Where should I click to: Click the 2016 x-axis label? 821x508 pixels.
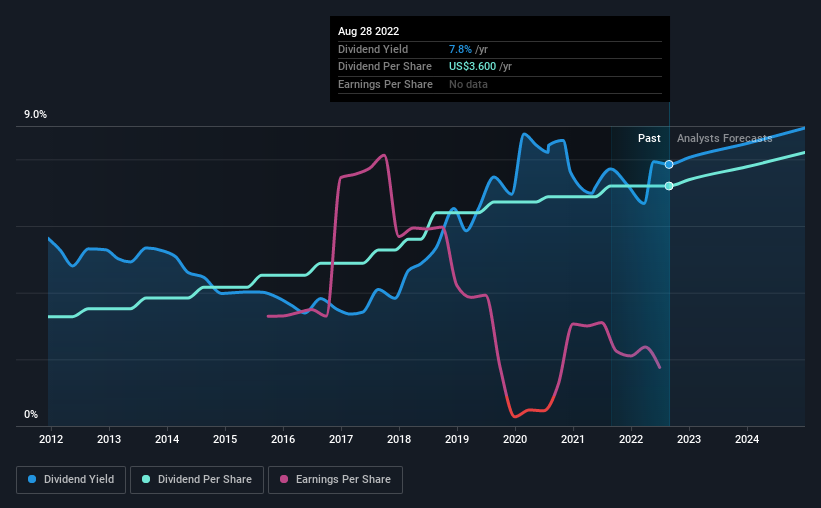pyautogui.click(x=283, y=439)
